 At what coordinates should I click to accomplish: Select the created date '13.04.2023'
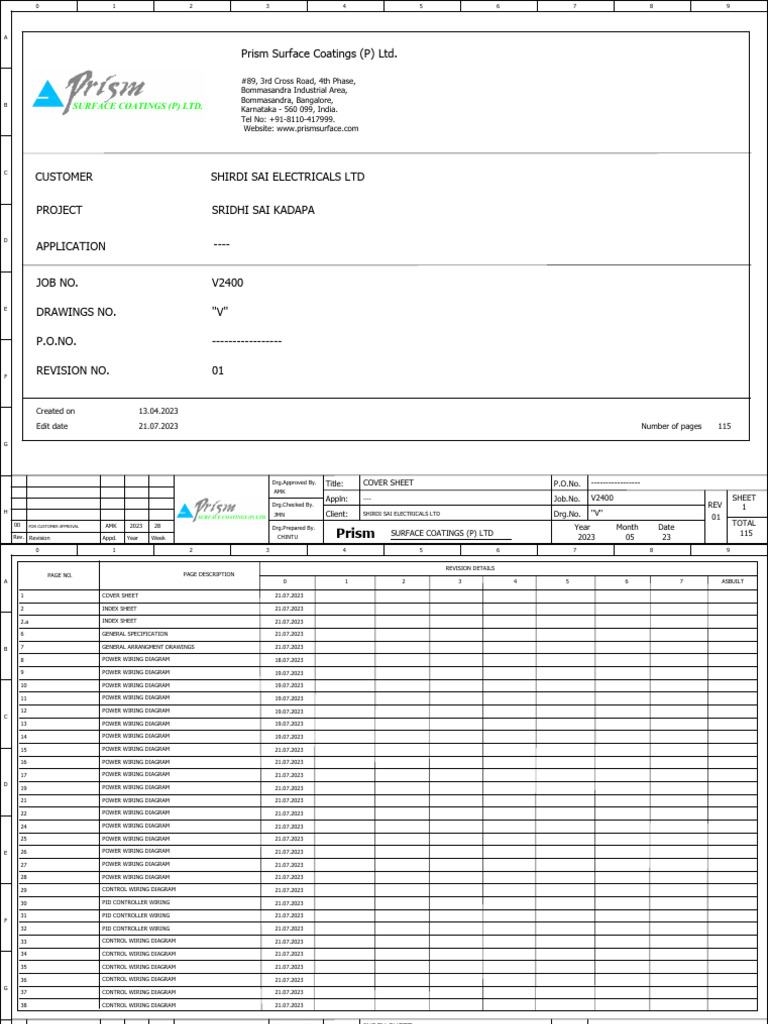pyautogui.click(x=158, y=411)
